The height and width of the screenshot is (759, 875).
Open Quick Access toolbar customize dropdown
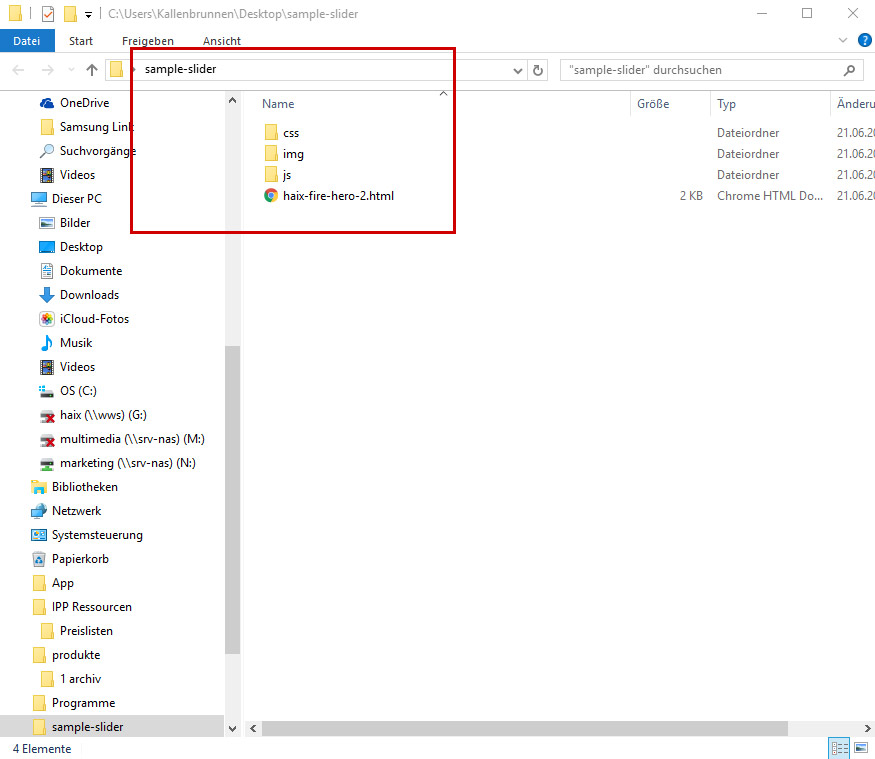click(88, 15)
